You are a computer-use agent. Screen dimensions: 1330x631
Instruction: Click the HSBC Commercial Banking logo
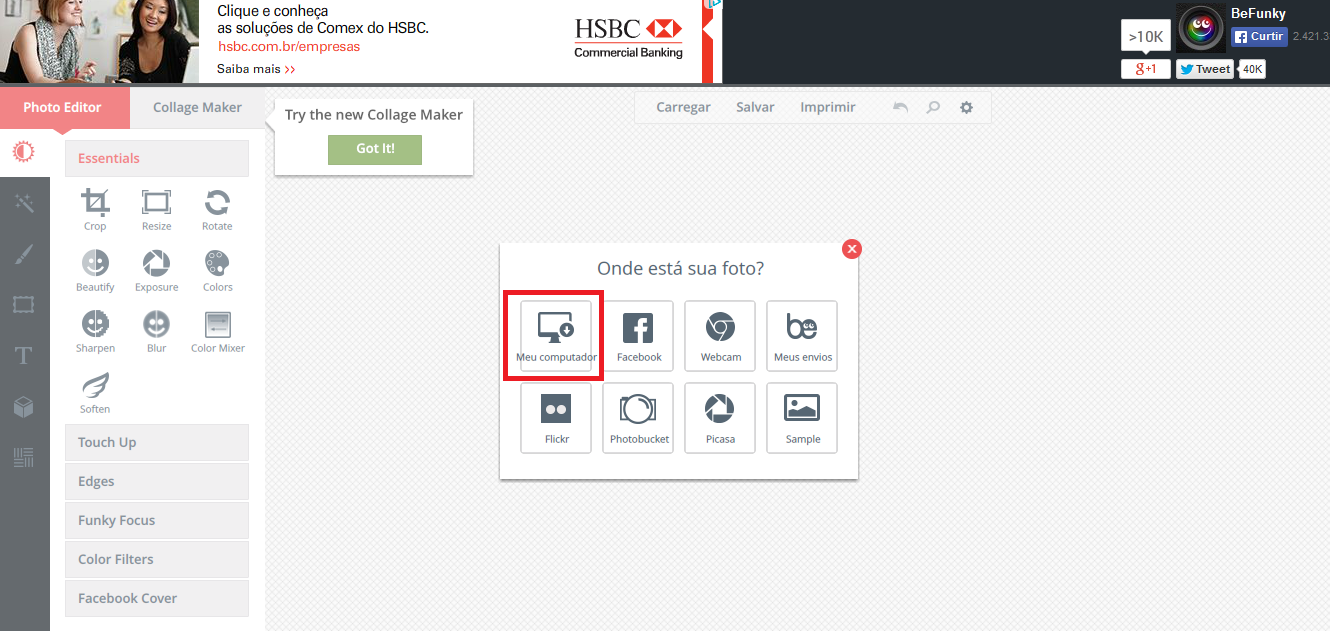click(x=628, y=38)
